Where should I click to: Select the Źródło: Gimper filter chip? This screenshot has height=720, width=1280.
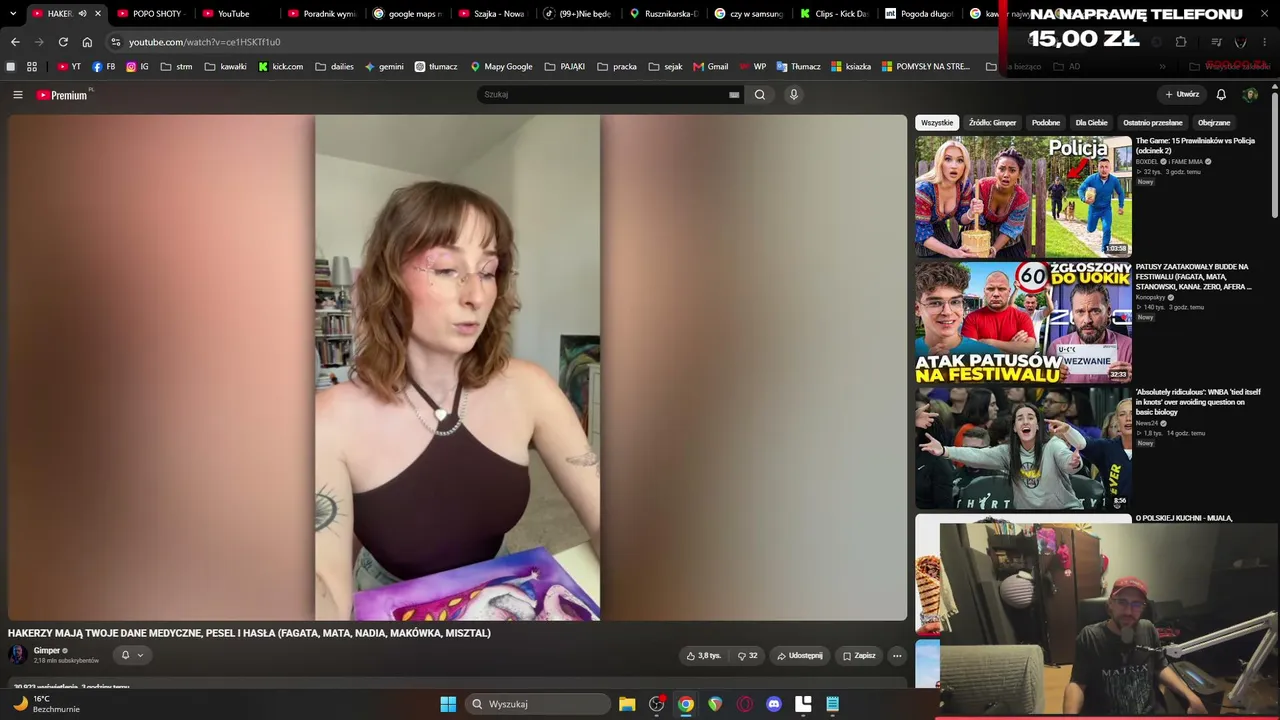tap(992, 123)
